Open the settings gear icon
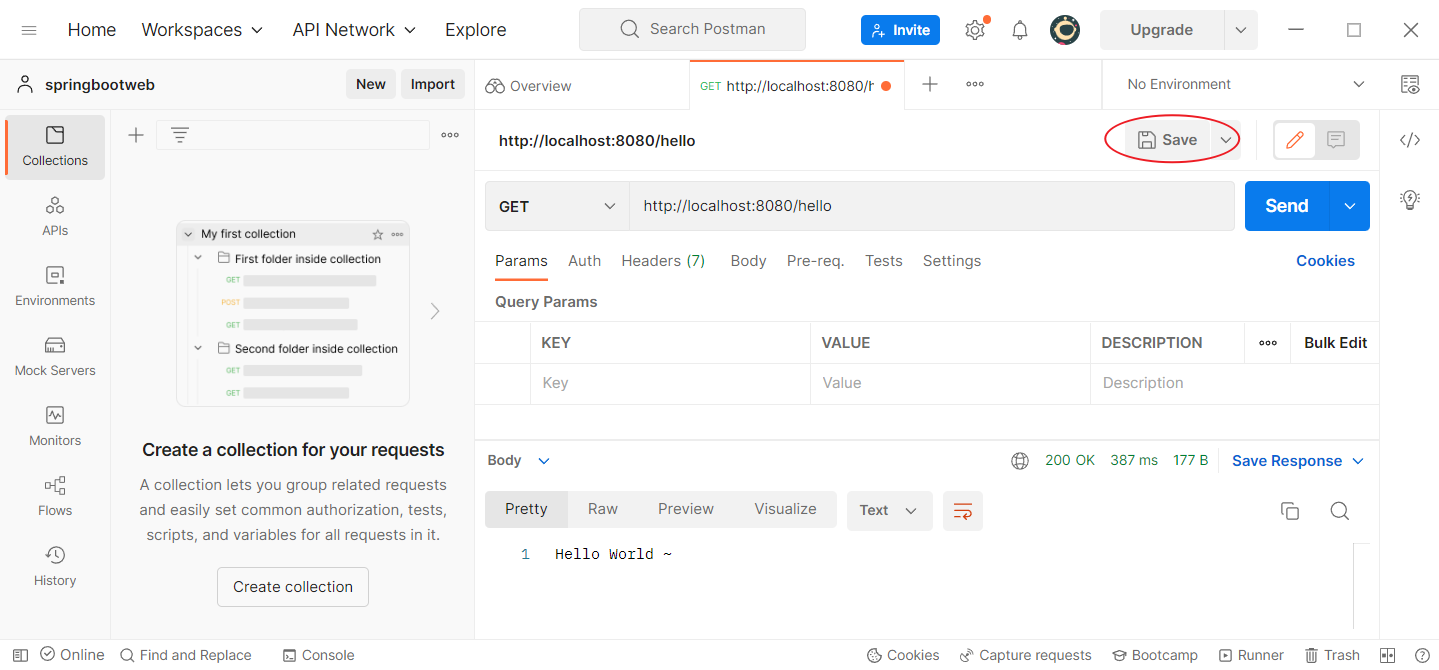Screen dimensions: 1439x670 point(975,30)
